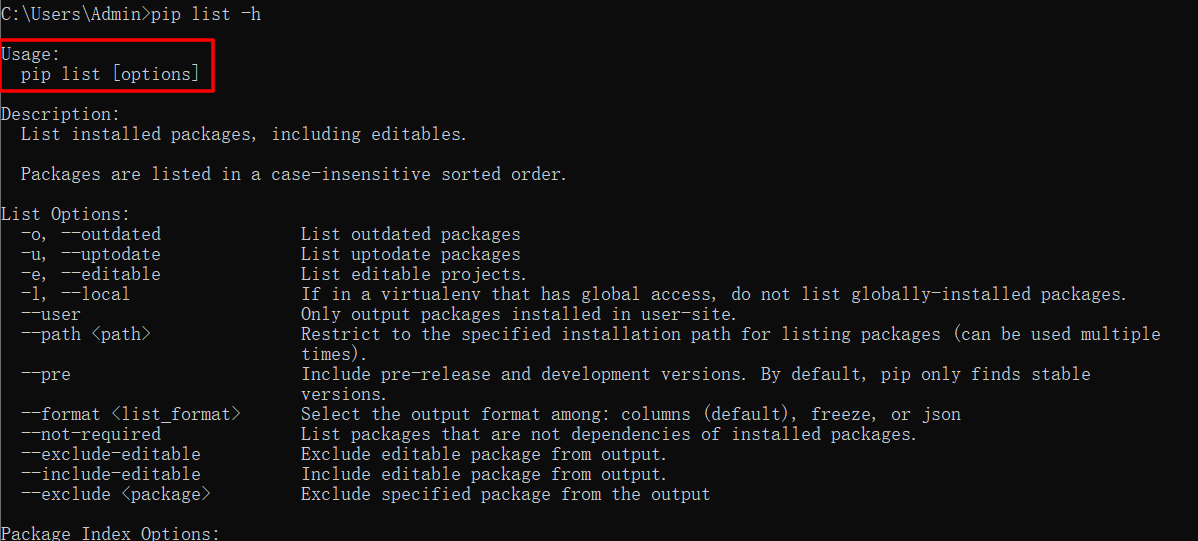Click the "List installed packages, including editables" line
1198x541 pixels.
click(243, 134)
